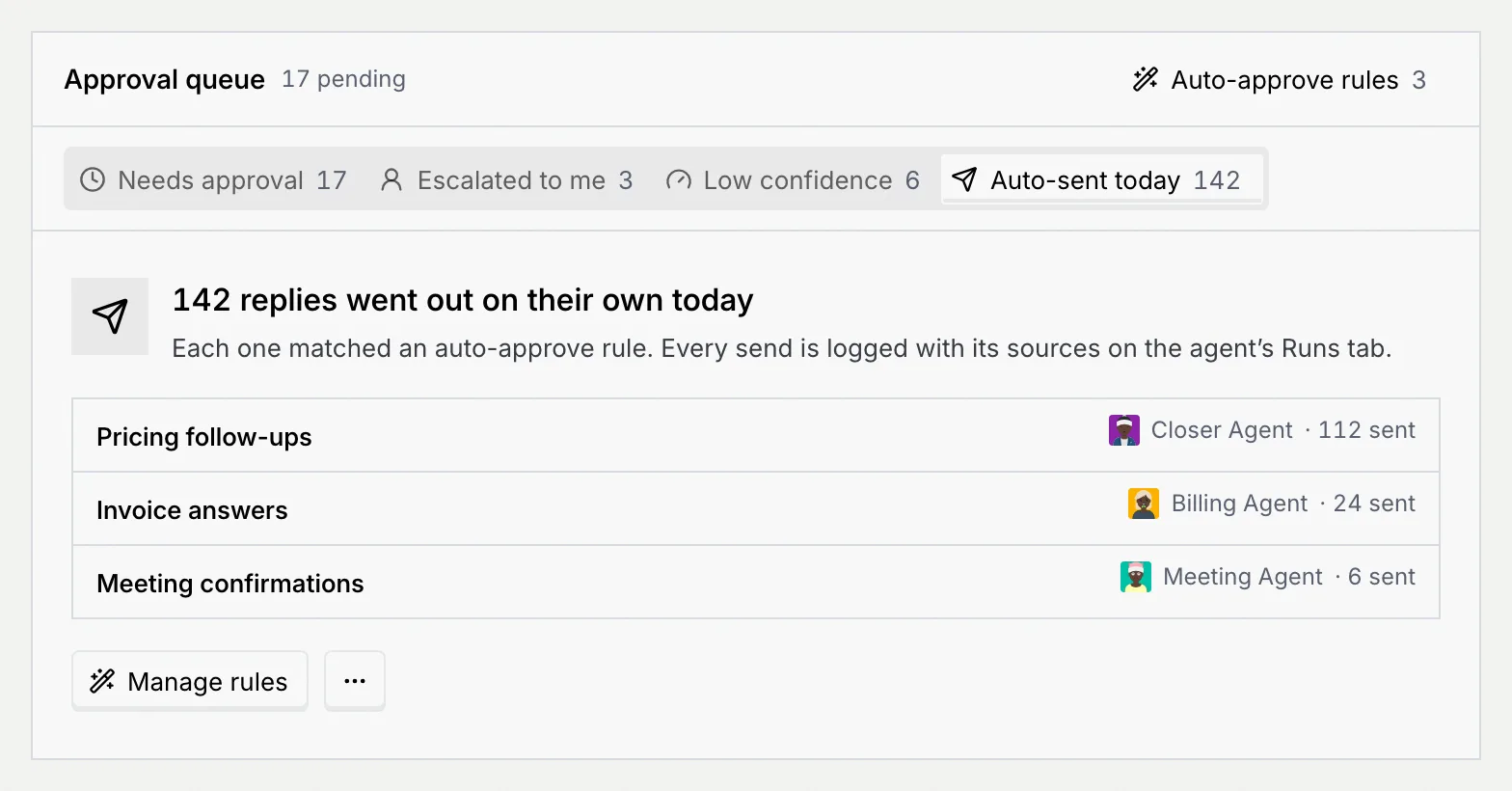Viewport: 1512px width, 791px height.
Task: Click the Closer Agent name
Action: (x=1222, y=430)
